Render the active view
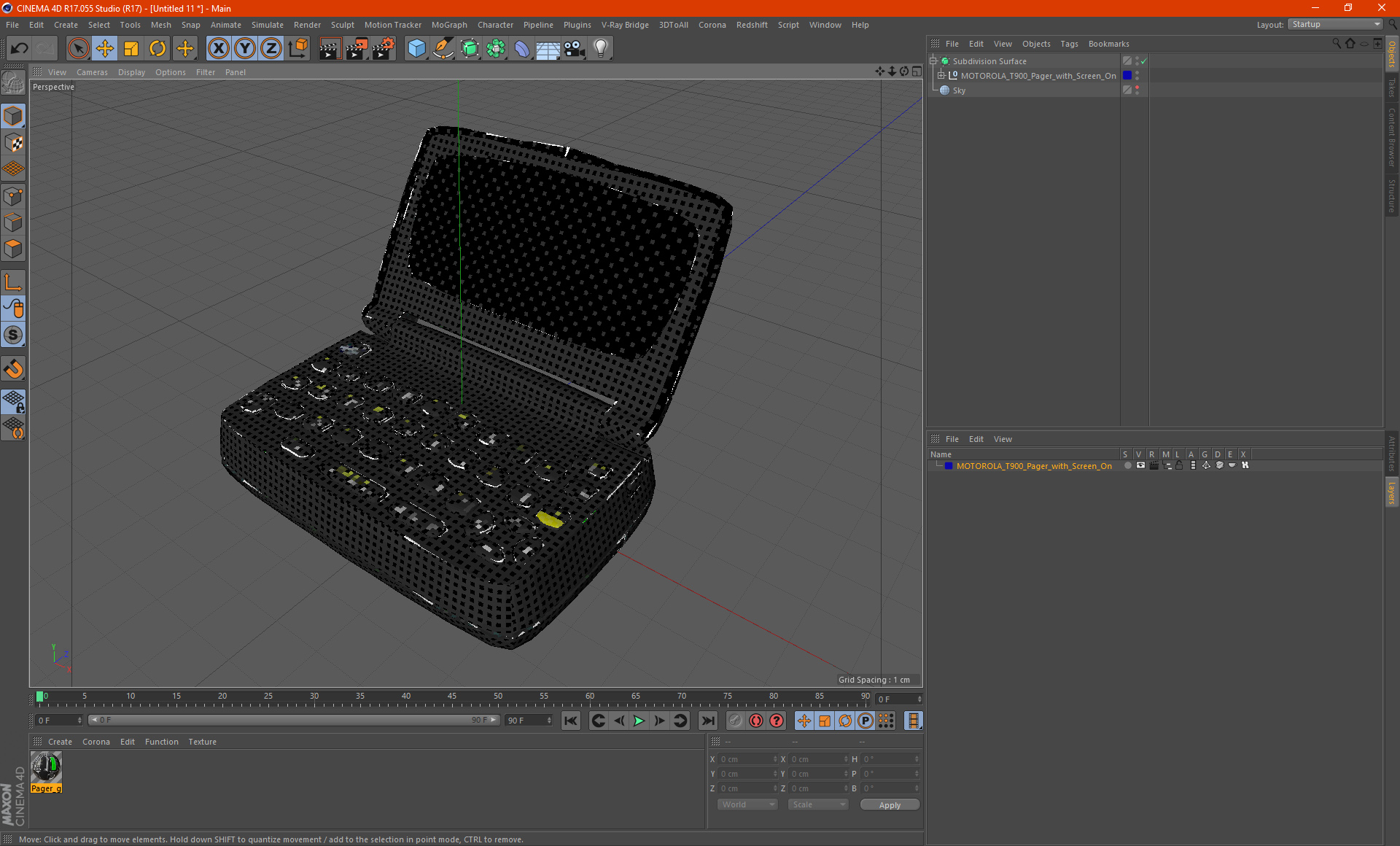The width and height of the screenshot is (1400, 846). (x=330, y=48)
